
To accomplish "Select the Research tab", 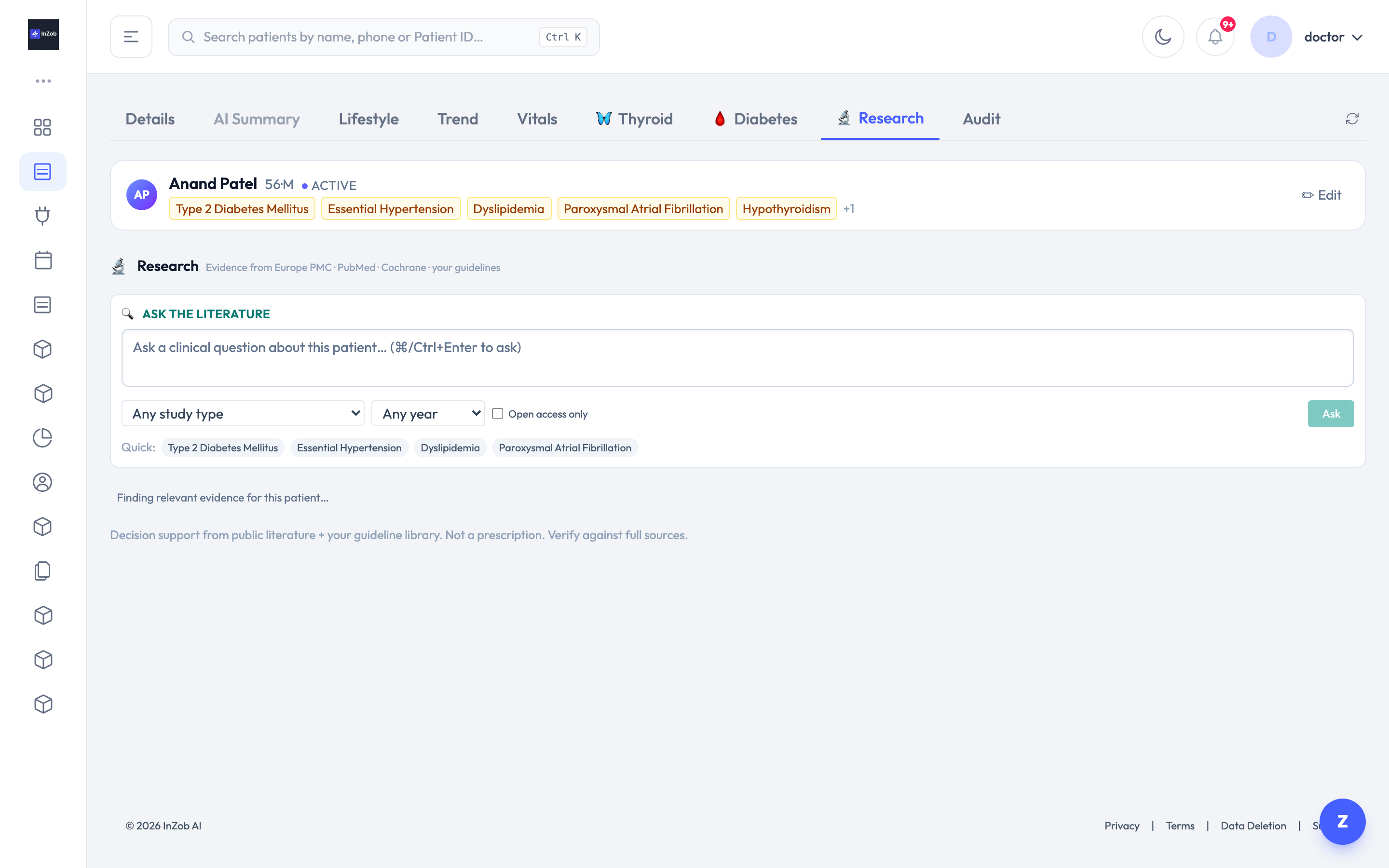I will (880, 118).
